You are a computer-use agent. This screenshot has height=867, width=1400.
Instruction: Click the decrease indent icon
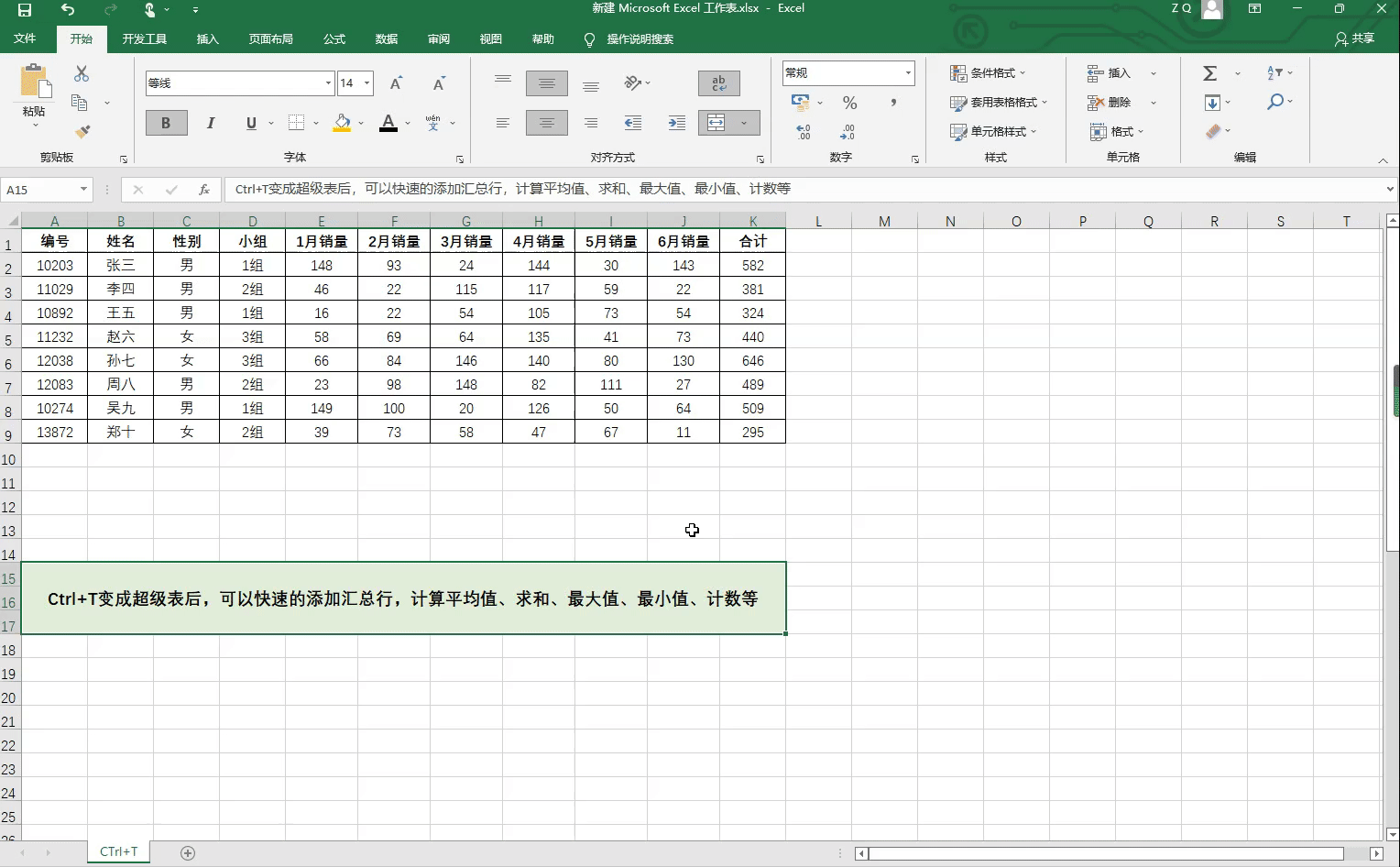pos(633,123)
